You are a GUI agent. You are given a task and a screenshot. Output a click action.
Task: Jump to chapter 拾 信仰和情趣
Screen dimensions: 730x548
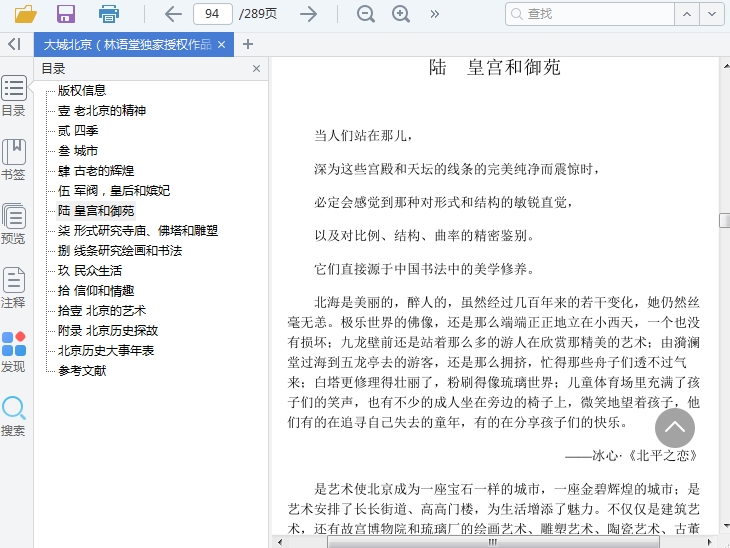click(96, 291)
